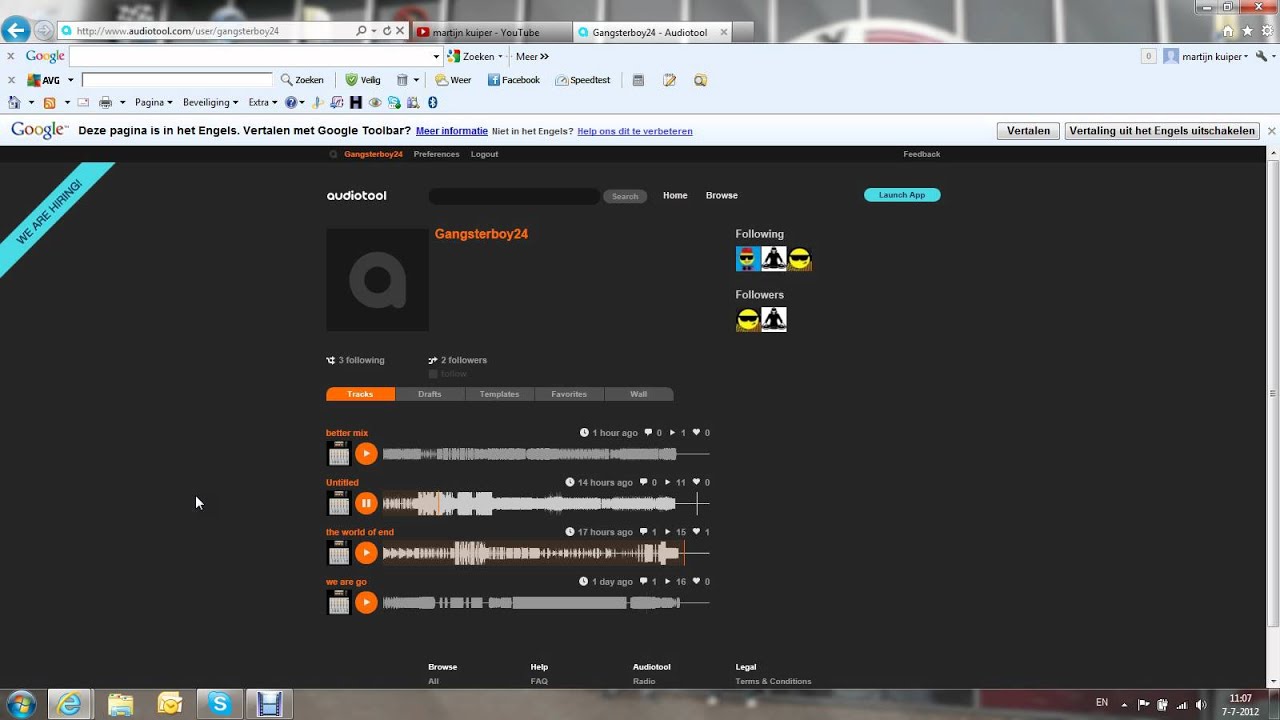This screenshot has width=1280, height=720.
Task: Open the 'Meer informatie' link
Action: tap(452, 131)
